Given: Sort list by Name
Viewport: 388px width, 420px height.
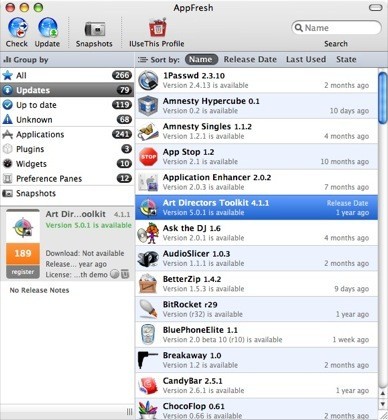Looking at the screenshot, I should coord(201,59).
